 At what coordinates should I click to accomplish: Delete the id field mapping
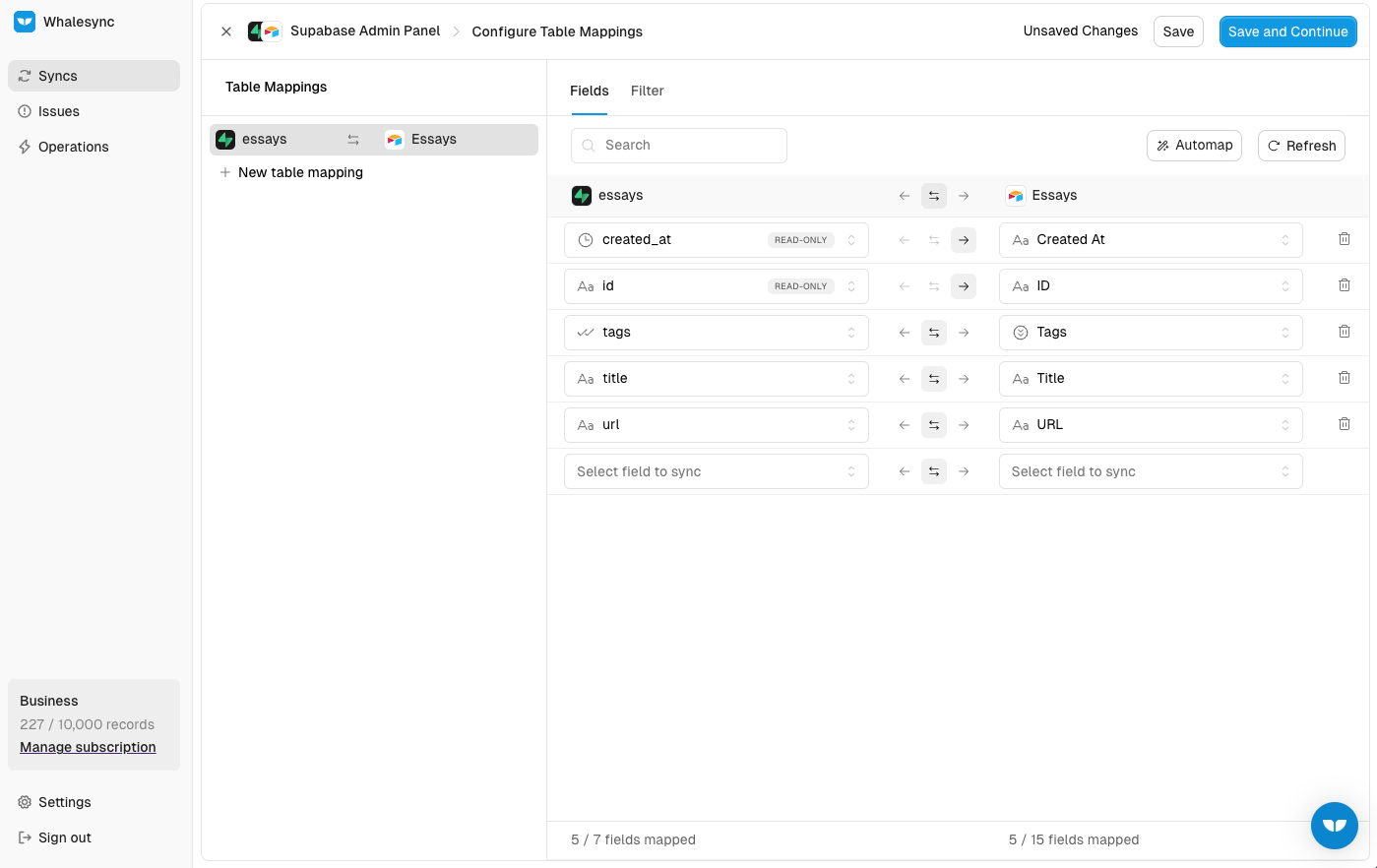coord(1345,285)
